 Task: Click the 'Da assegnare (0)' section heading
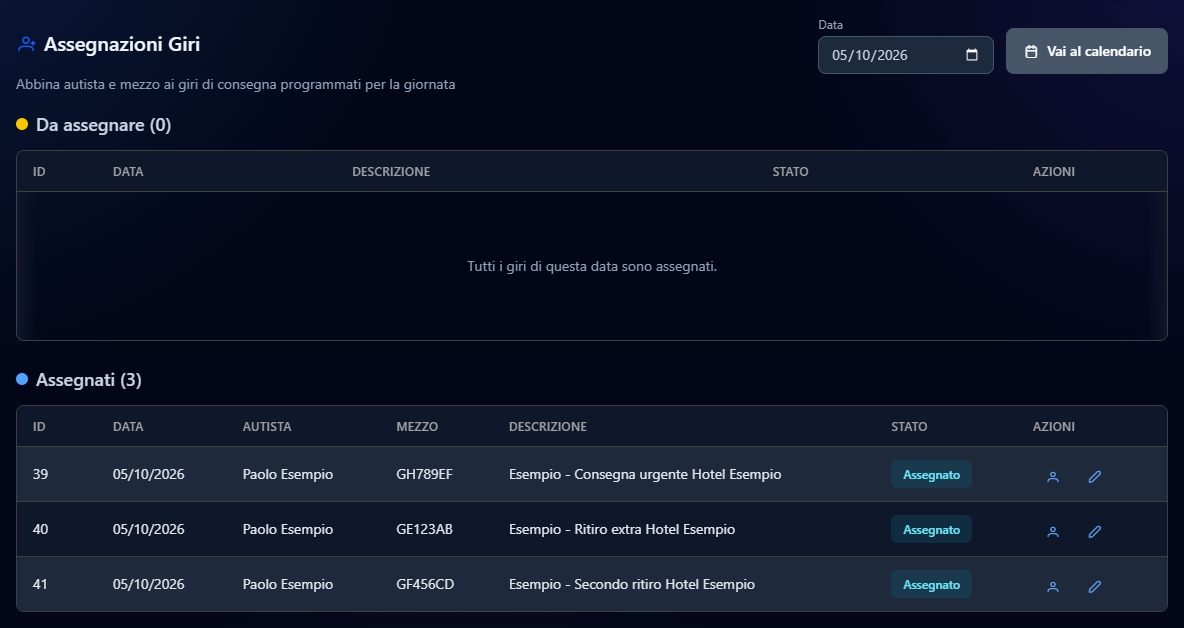103,125
